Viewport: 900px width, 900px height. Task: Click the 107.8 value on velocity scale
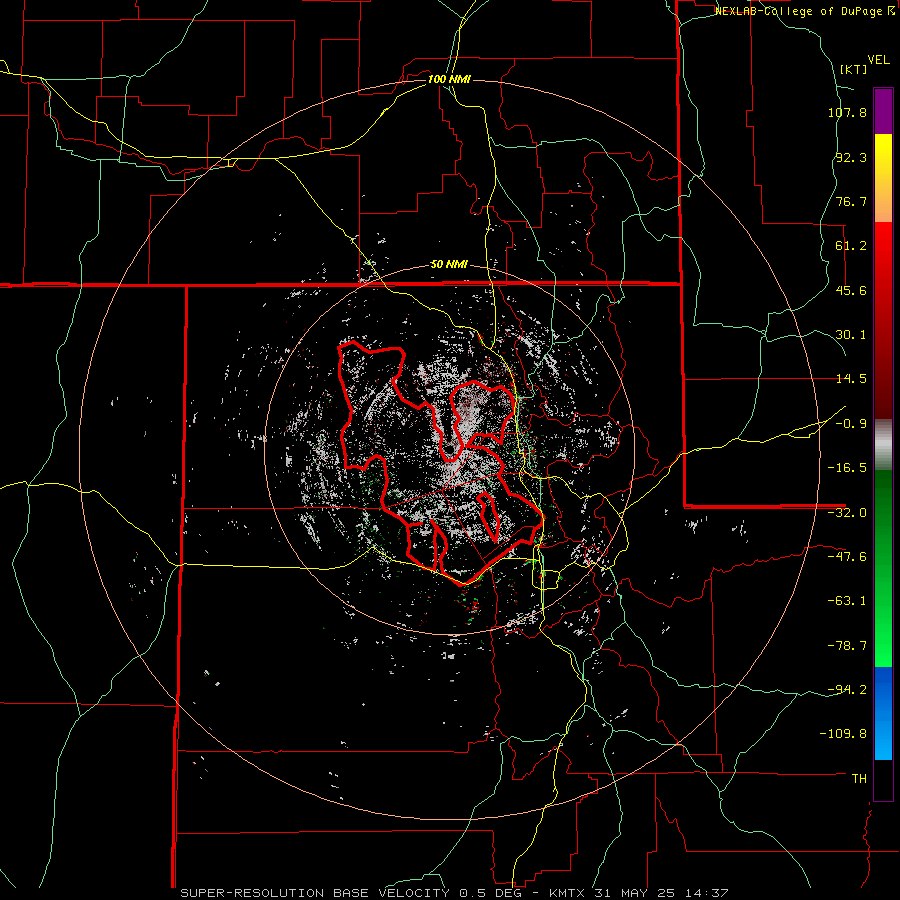tap(847, 112)
